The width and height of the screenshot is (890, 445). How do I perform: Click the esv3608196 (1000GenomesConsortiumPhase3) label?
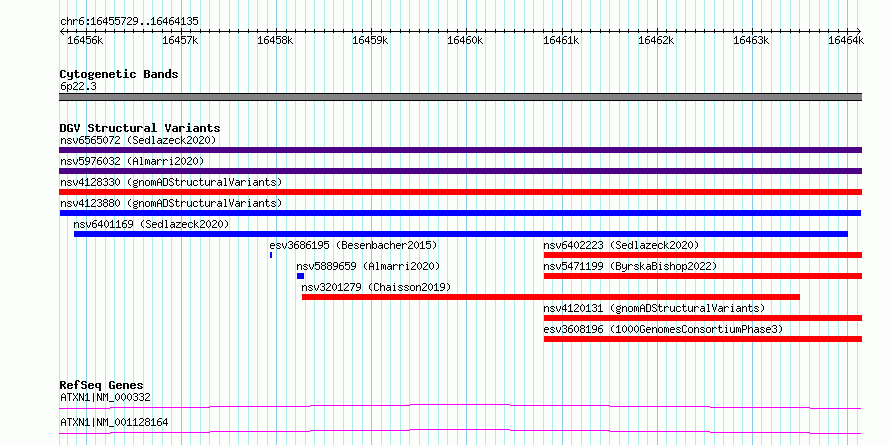663,329
